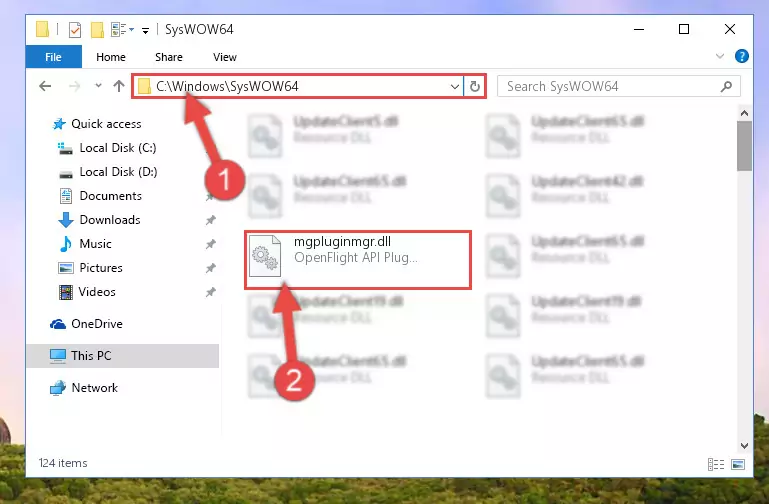Open Local Disk (D:) in sidebar
The width and height of the screenshot is (769, 504).
tap(118, 172)
